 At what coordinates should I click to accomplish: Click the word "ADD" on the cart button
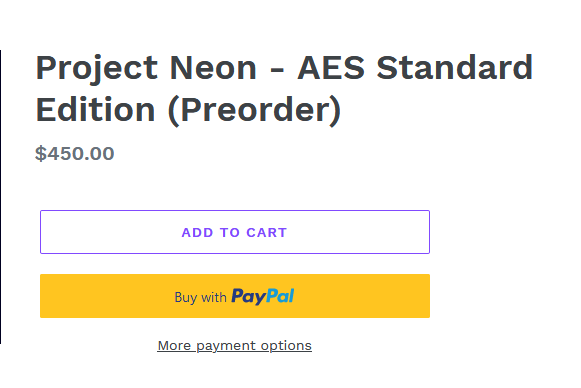point(197,232)
